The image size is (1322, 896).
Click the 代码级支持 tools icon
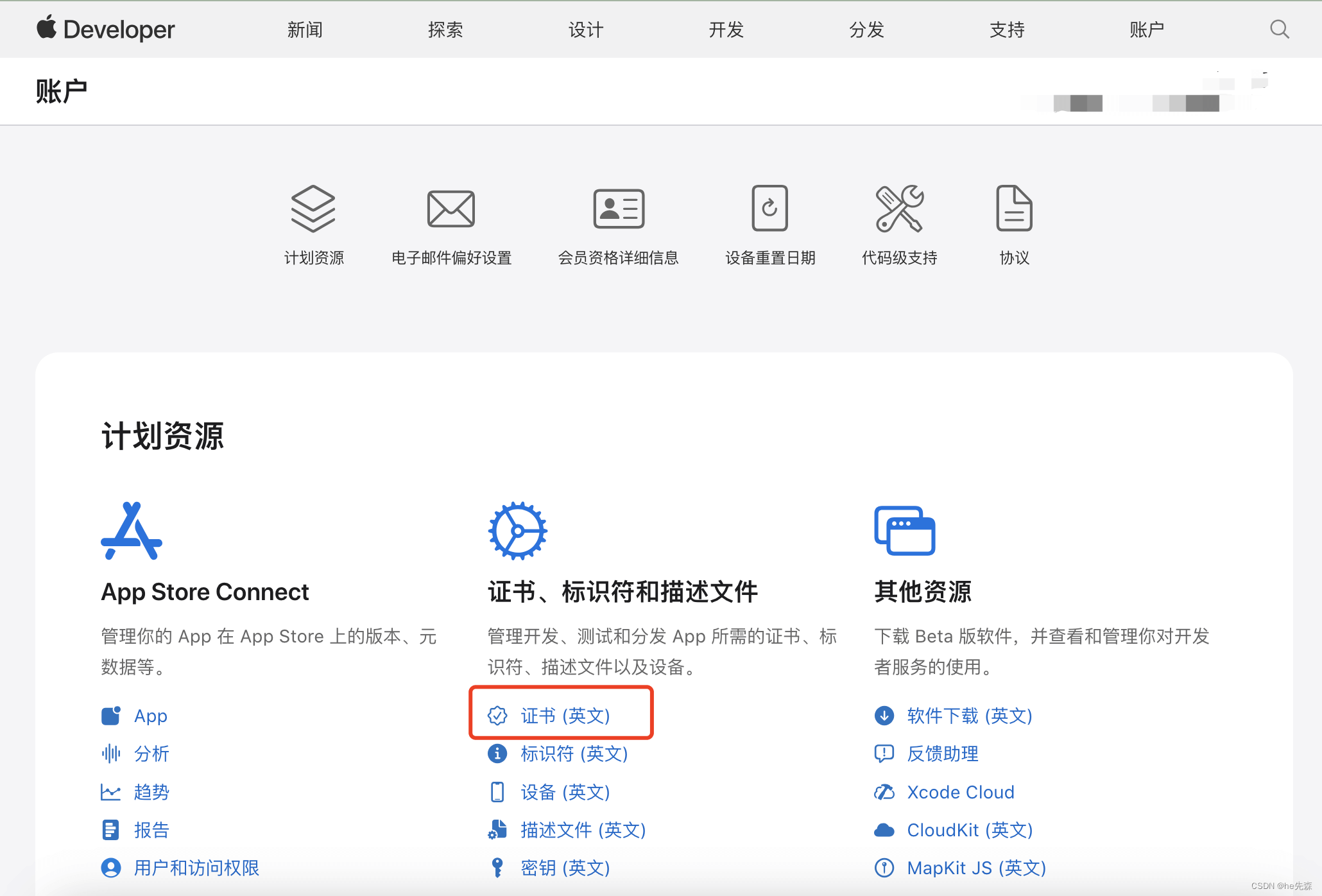click(x=899, y=209)
